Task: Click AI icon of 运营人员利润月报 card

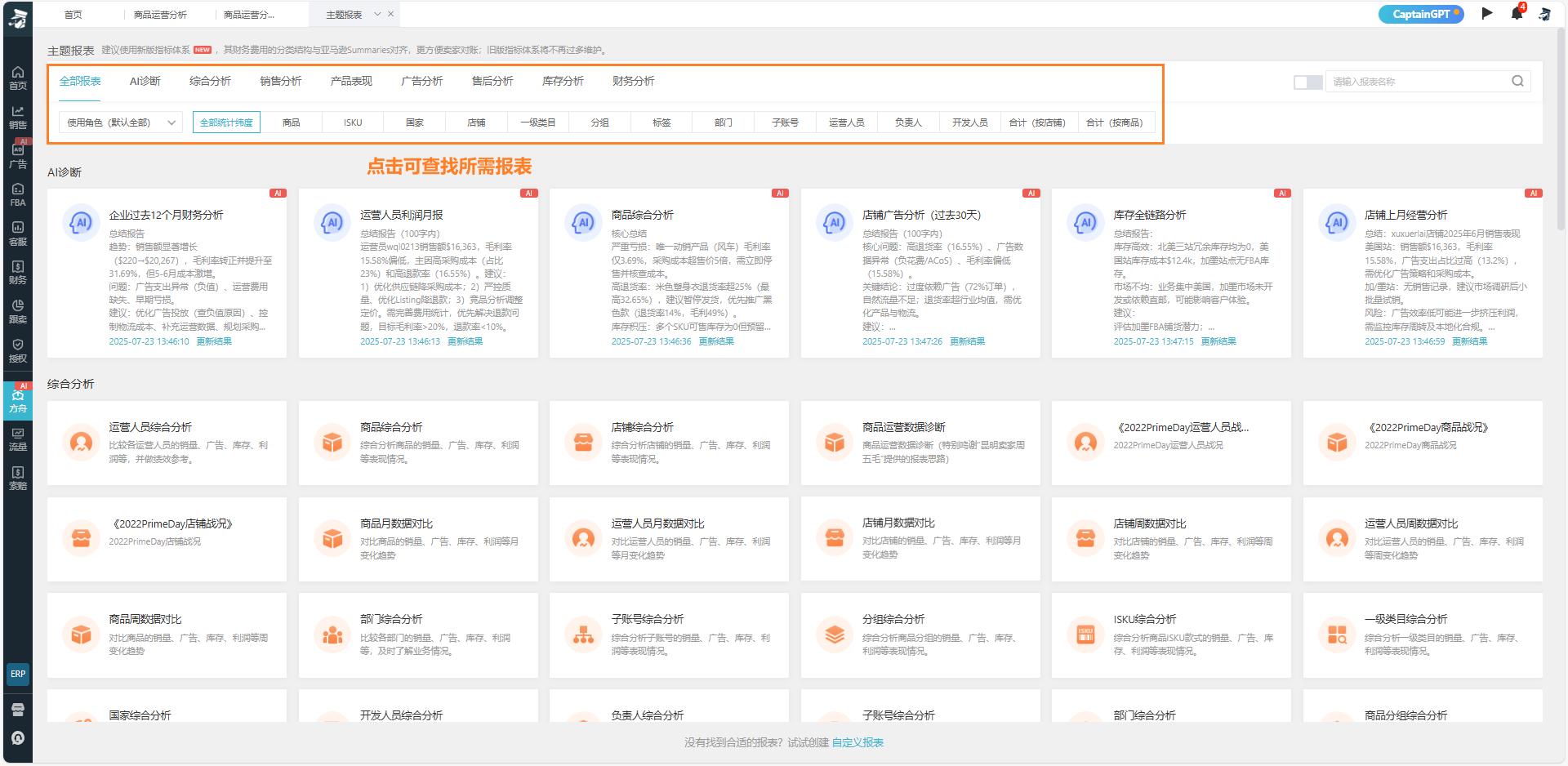Action: click(x=332, y=222)
